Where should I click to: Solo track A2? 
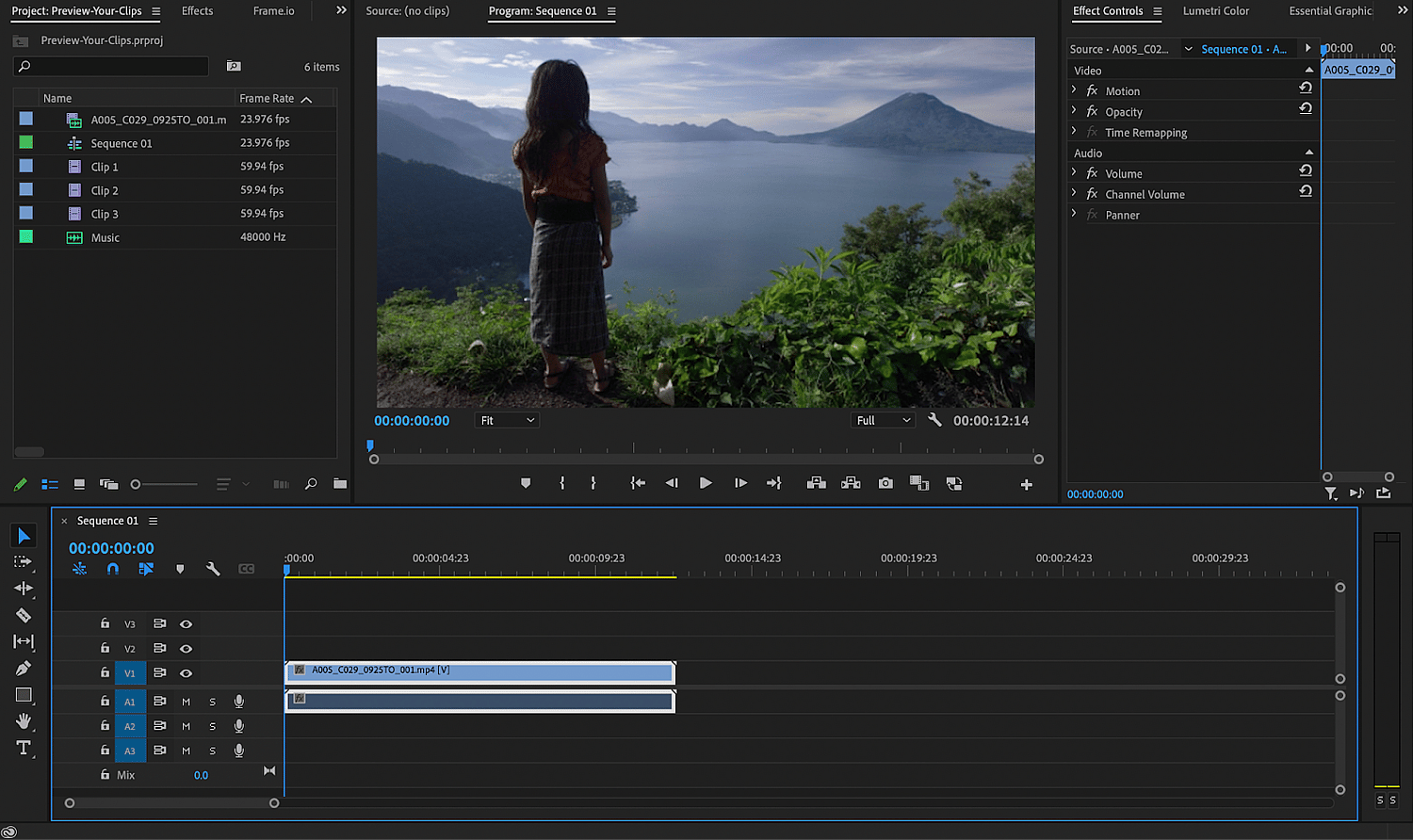pos(212,726)
